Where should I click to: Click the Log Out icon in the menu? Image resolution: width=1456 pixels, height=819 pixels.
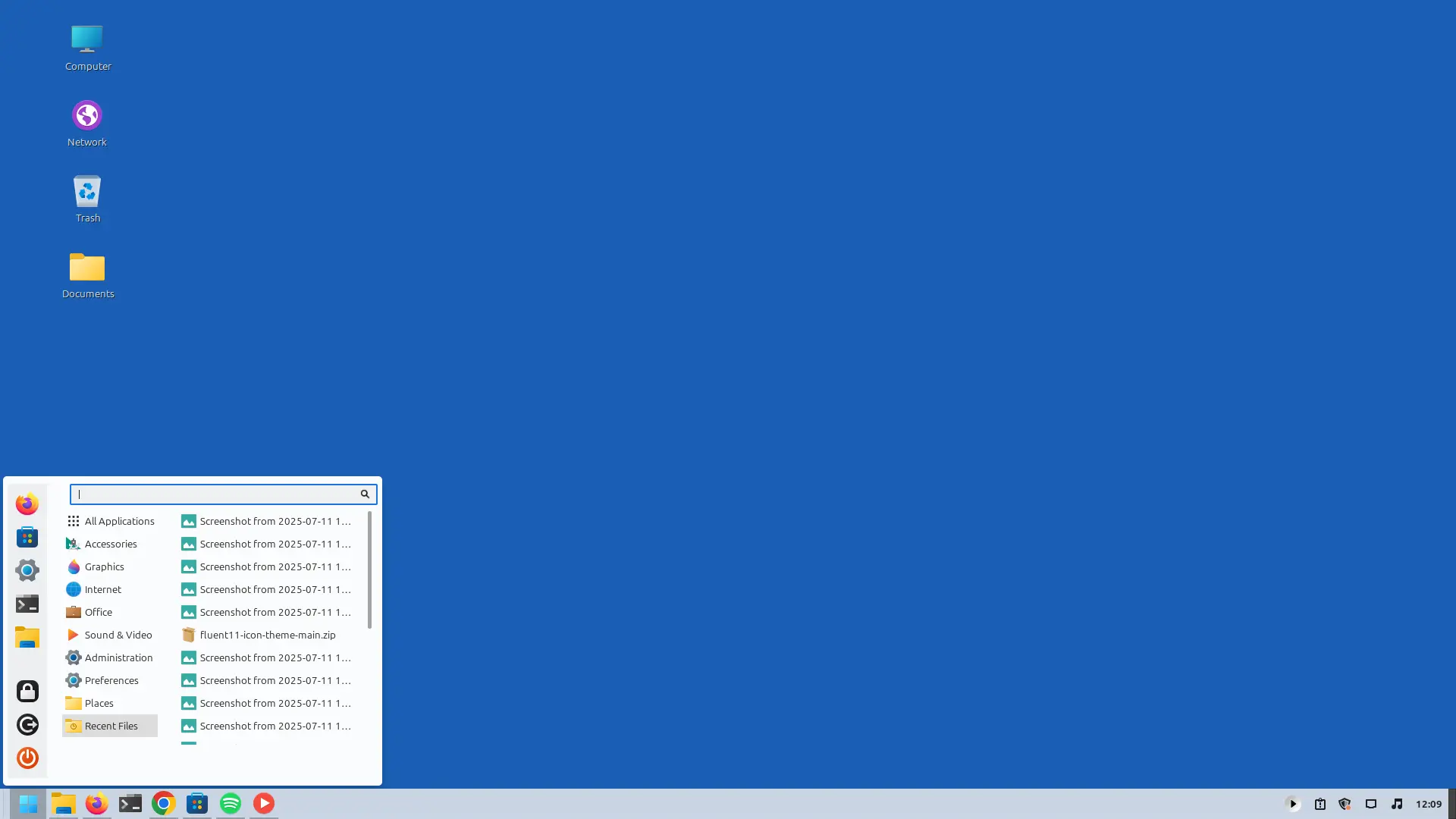(27, 725)
